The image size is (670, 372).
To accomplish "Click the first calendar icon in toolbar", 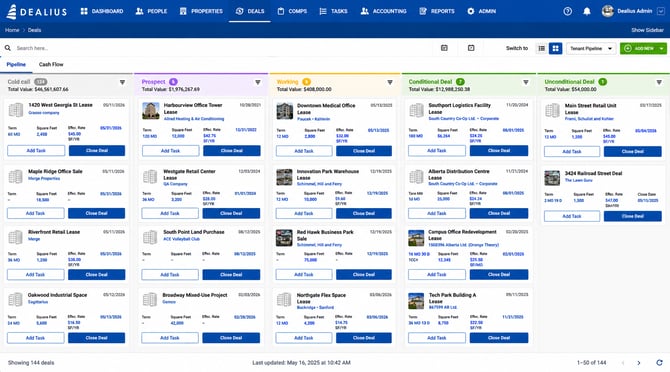I will tap(444, 48).
